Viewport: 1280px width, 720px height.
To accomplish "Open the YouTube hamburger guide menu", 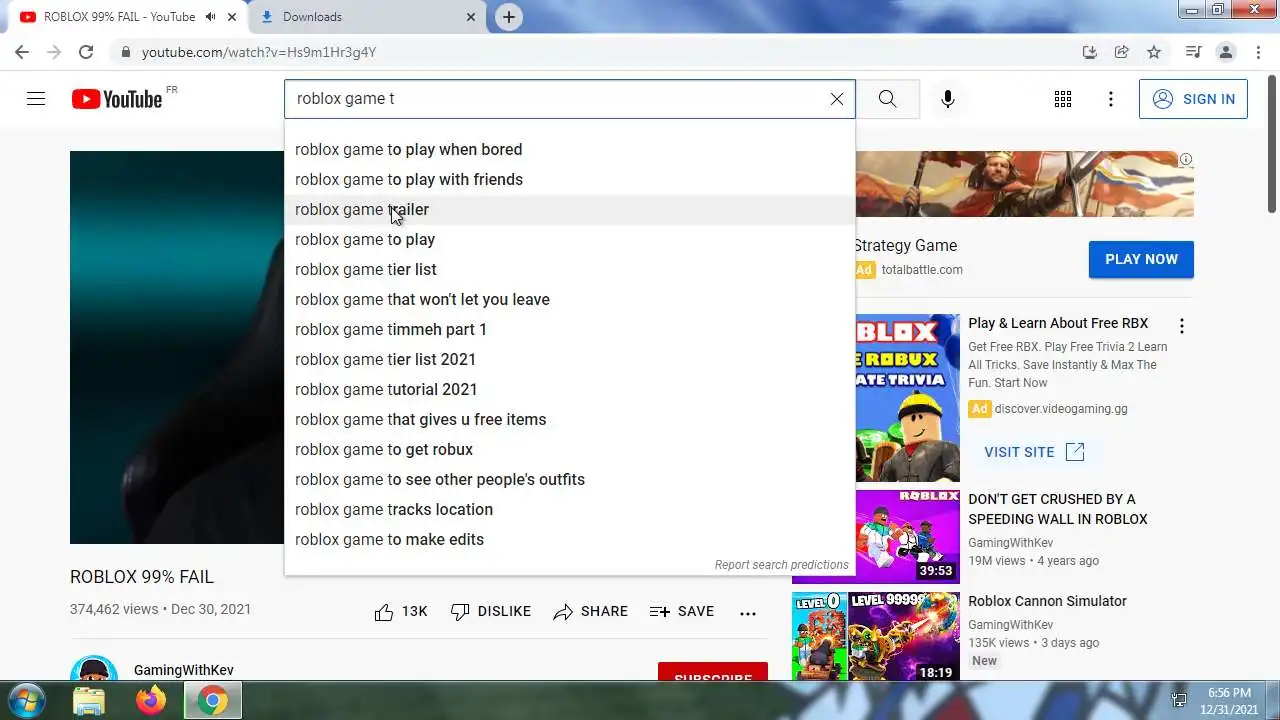I will click(36, 99).
